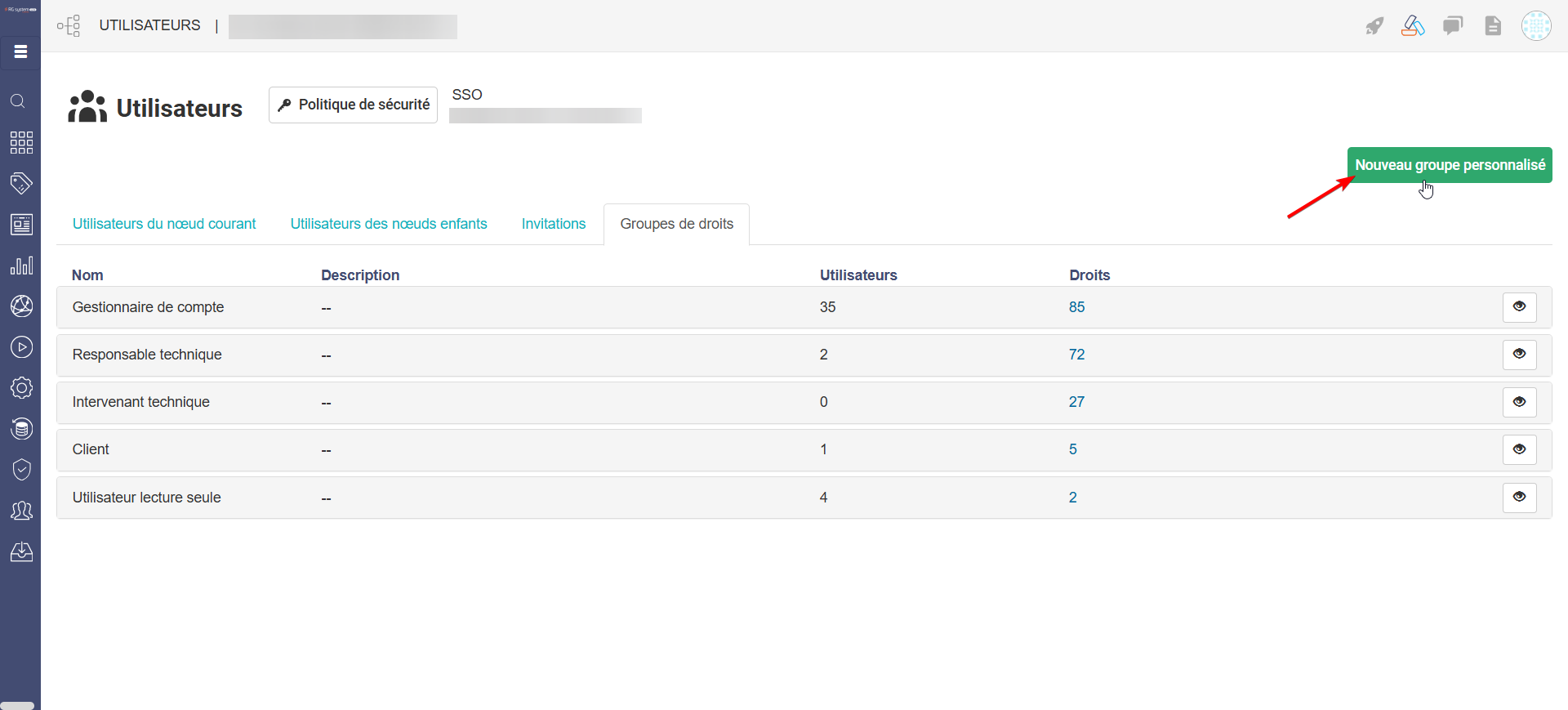Open the chat messages icon in header

(x=1453, y=26)
